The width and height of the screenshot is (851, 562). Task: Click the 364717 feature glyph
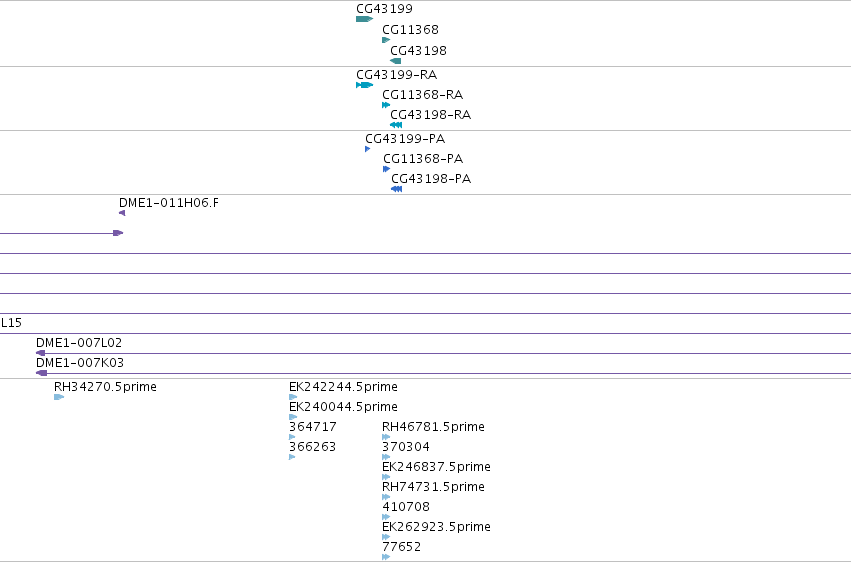292,437
